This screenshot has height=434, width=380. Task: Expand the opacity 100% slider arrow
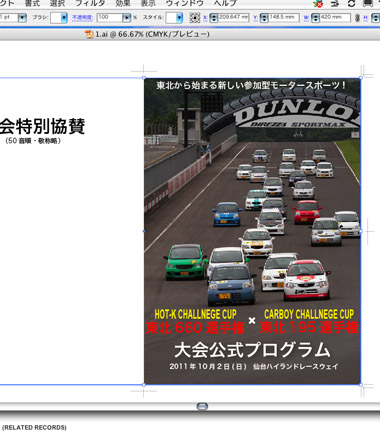tap(126, 18)
